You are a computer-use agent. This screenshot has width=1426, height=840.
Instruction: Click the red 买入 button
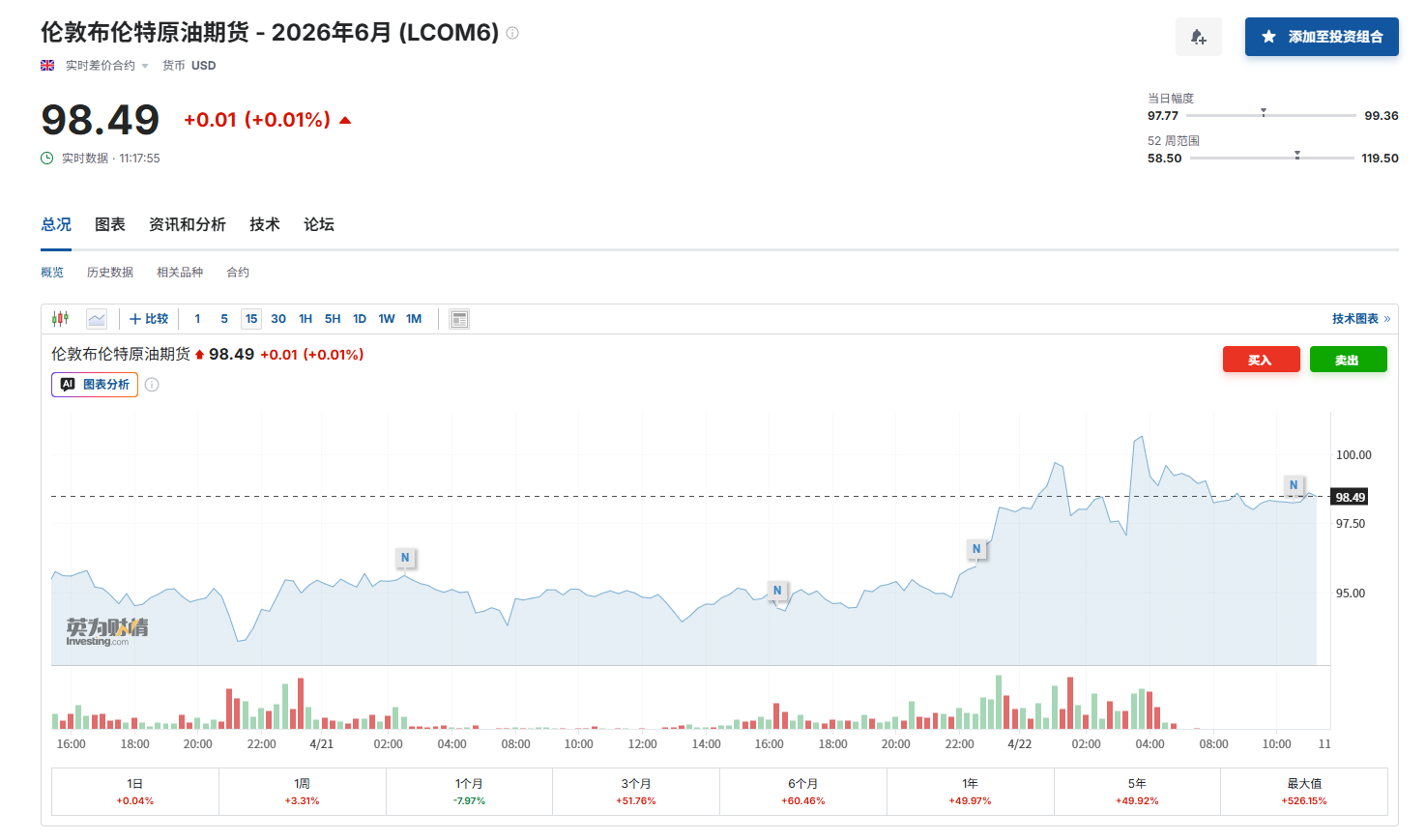coord(1261,360)
